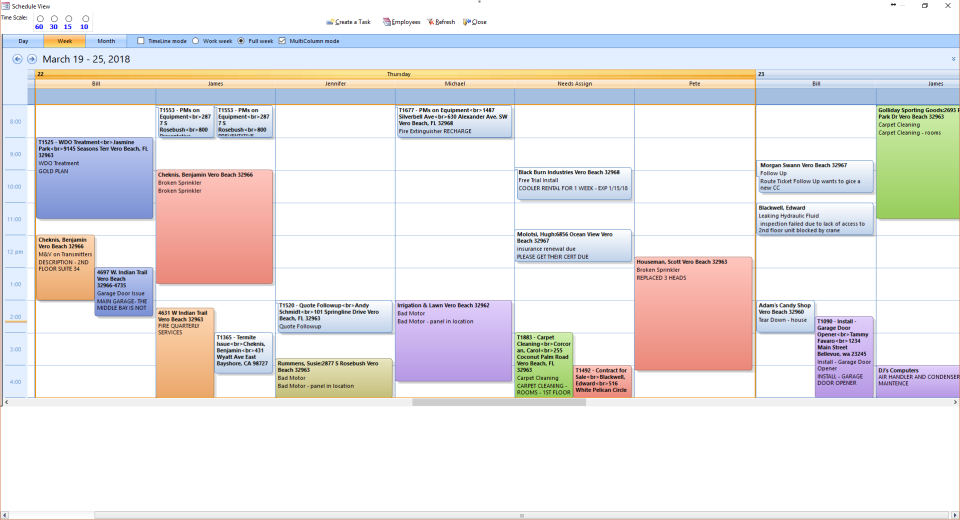The image size is (960, 520).
Task: Select the Pete column header
Action: click(694, 84)
